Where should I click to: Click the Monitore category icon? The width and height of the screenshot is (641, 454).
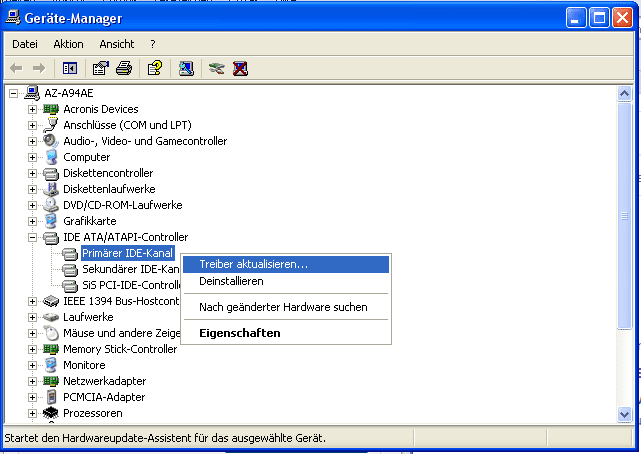[51, 365]
